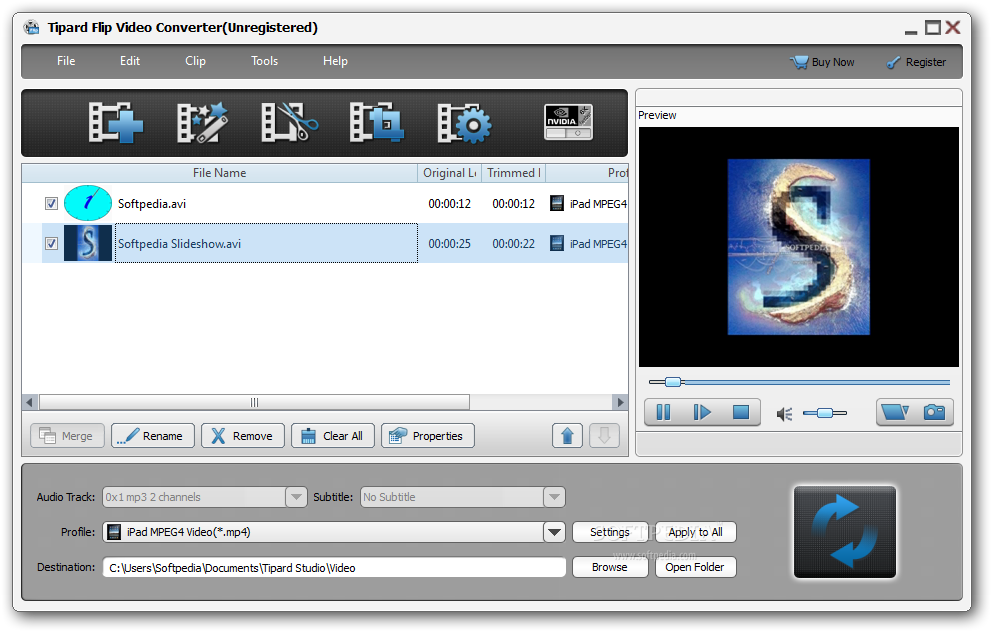
Task: Uncheck the Softpedia.avi checkbox
Action: (x=51, y=203)
